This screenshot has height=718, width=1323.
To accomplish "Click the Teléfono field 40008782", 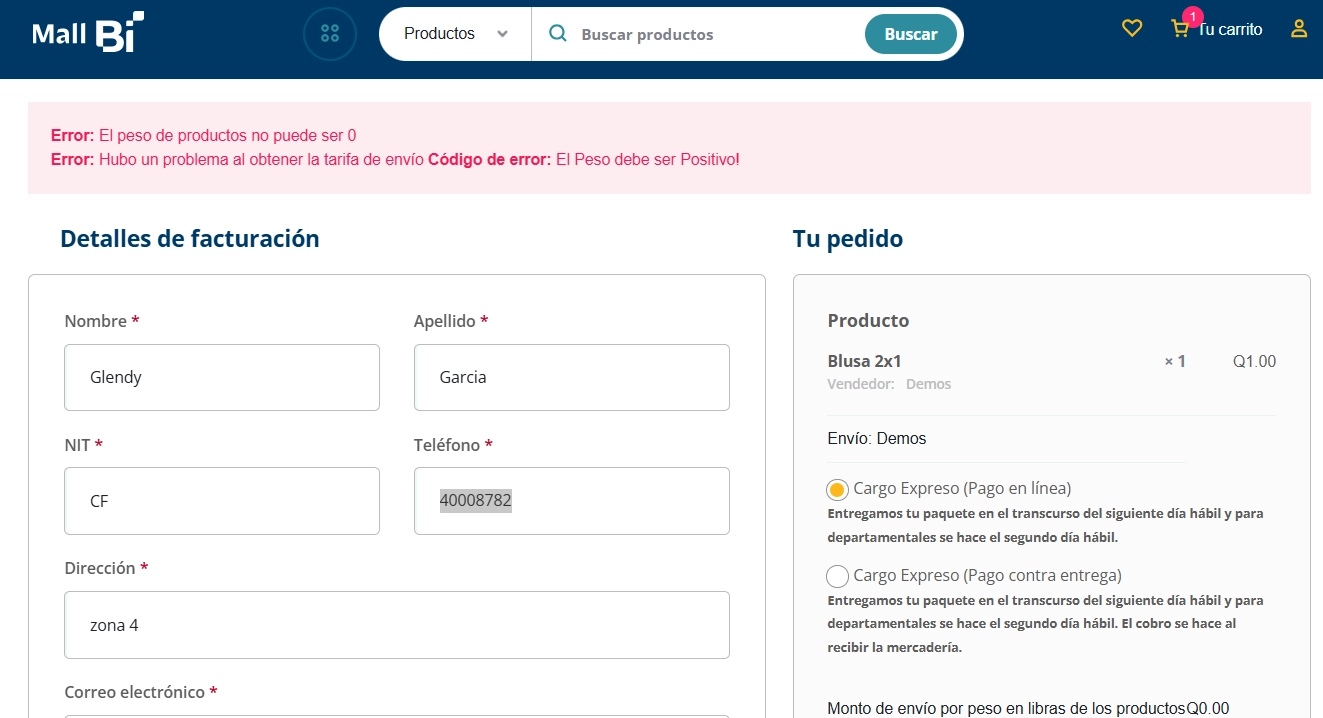I will (x=572, y=501).
